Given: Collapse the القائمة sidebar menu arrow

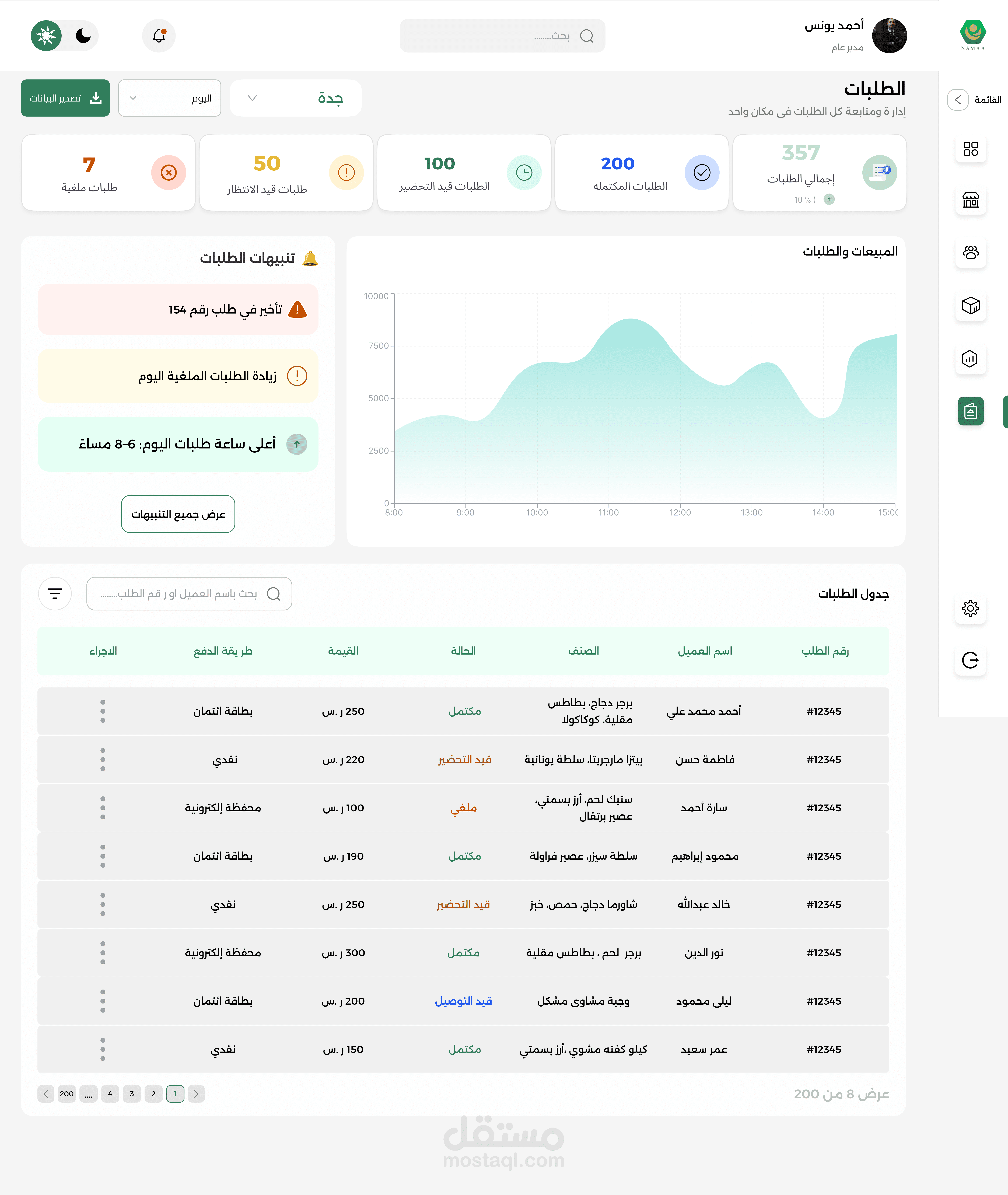Looking at the screenshot, I should pos(958,99).
